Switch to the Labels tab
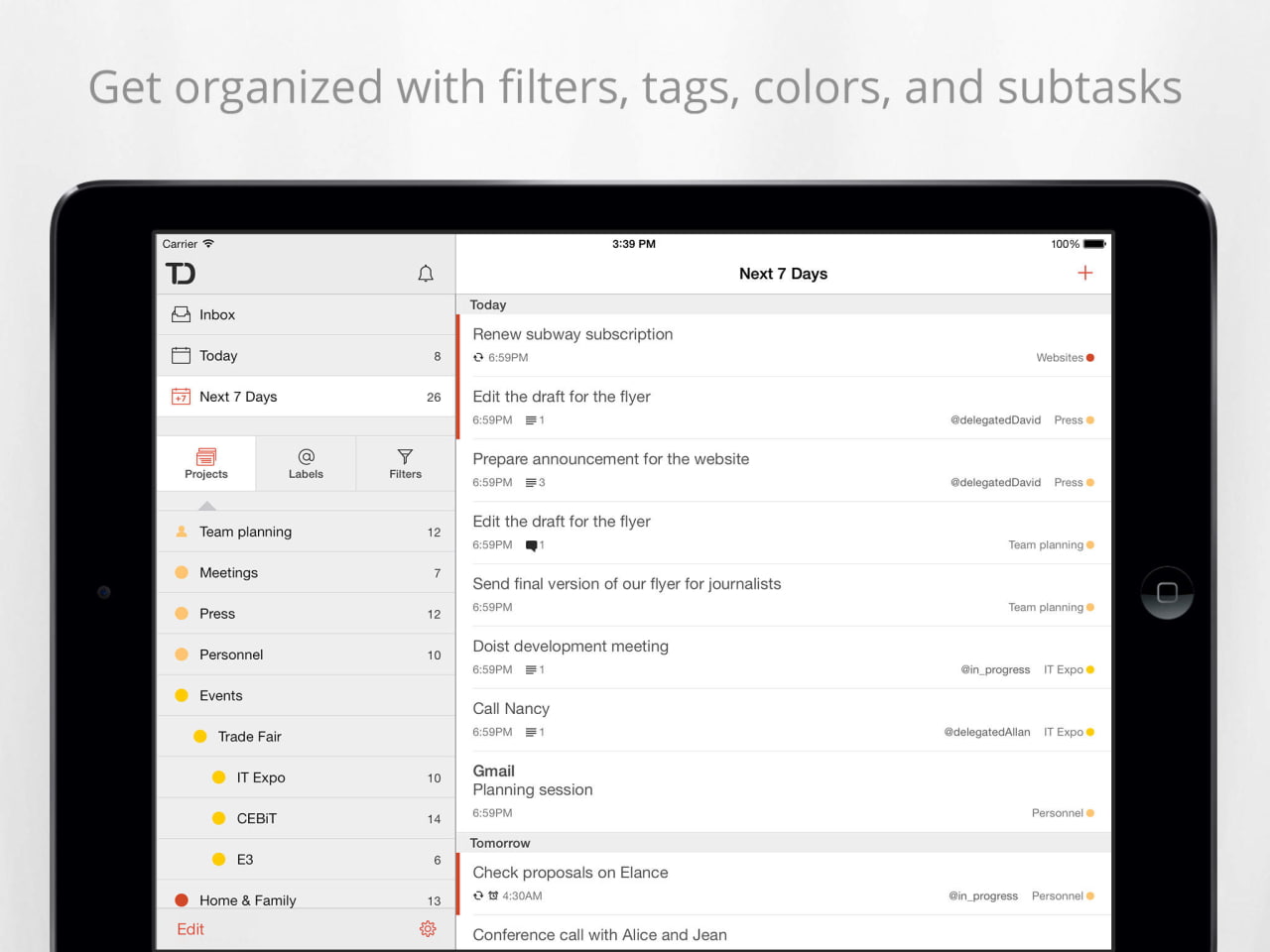 (305, 463)
